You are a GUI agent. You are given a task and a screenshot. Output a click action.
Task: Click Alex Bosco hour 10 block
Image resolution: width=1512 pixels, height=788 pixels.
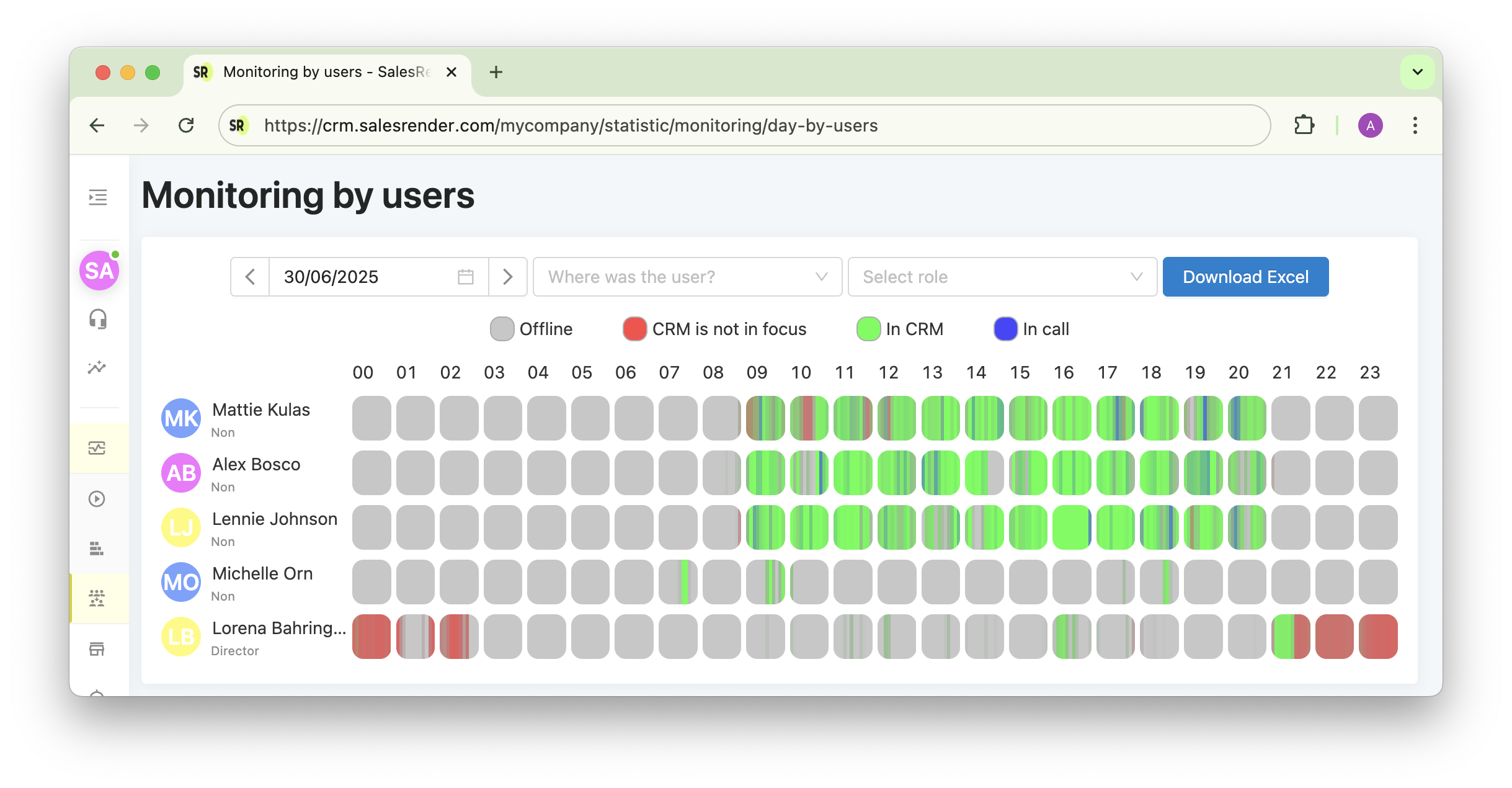tap(809, 473)
